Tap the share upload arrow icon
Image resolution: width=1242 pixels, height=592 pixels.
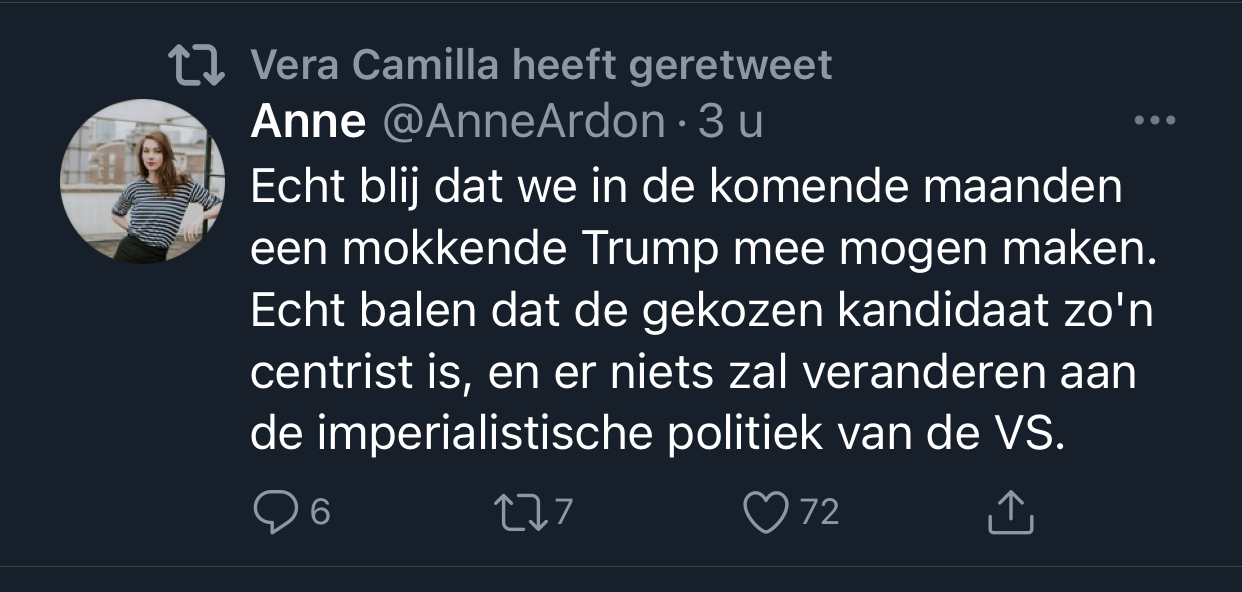[x=1010, y=511]
